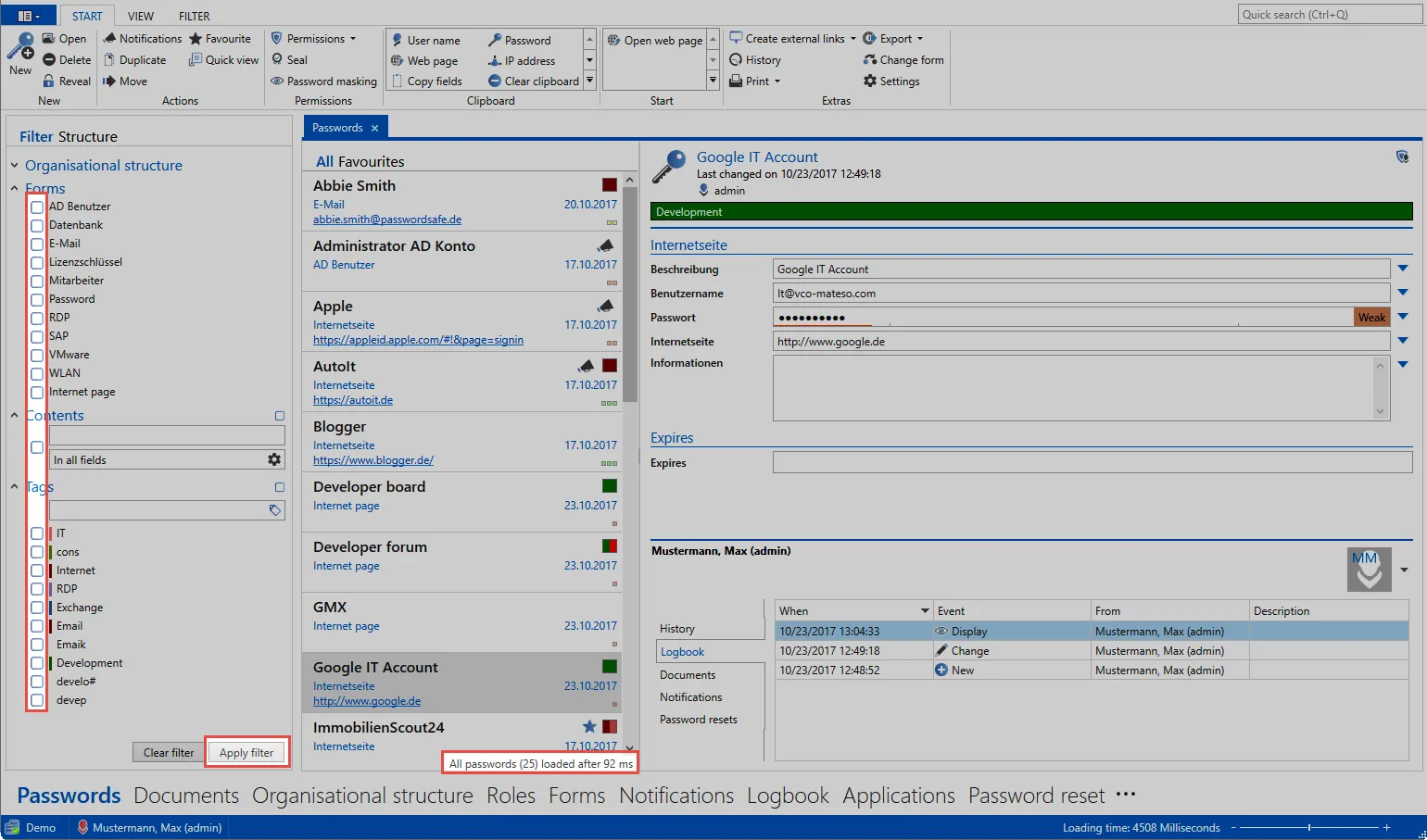This screenshot has height=840, width=1427.
Task: Tick the Exchange tag checkbox
Action: click(x=36, y=607)
